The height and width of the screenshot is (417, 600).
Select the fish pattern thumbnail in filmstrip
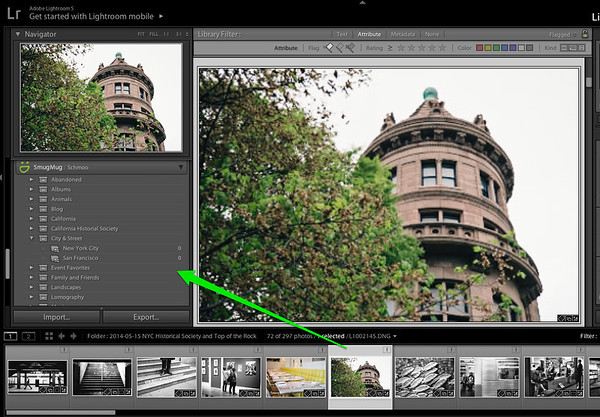point(425,377)
